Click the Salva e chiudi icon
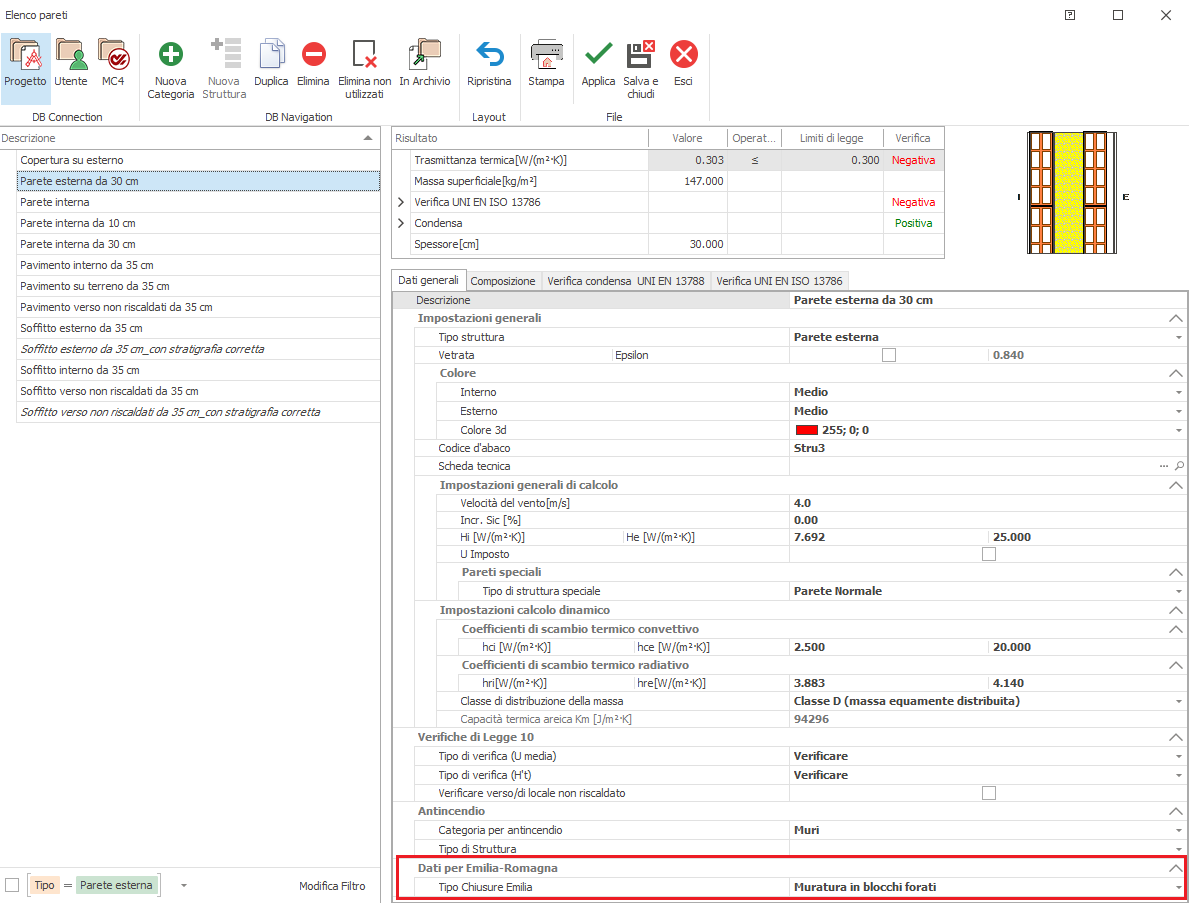 point(640,56)
